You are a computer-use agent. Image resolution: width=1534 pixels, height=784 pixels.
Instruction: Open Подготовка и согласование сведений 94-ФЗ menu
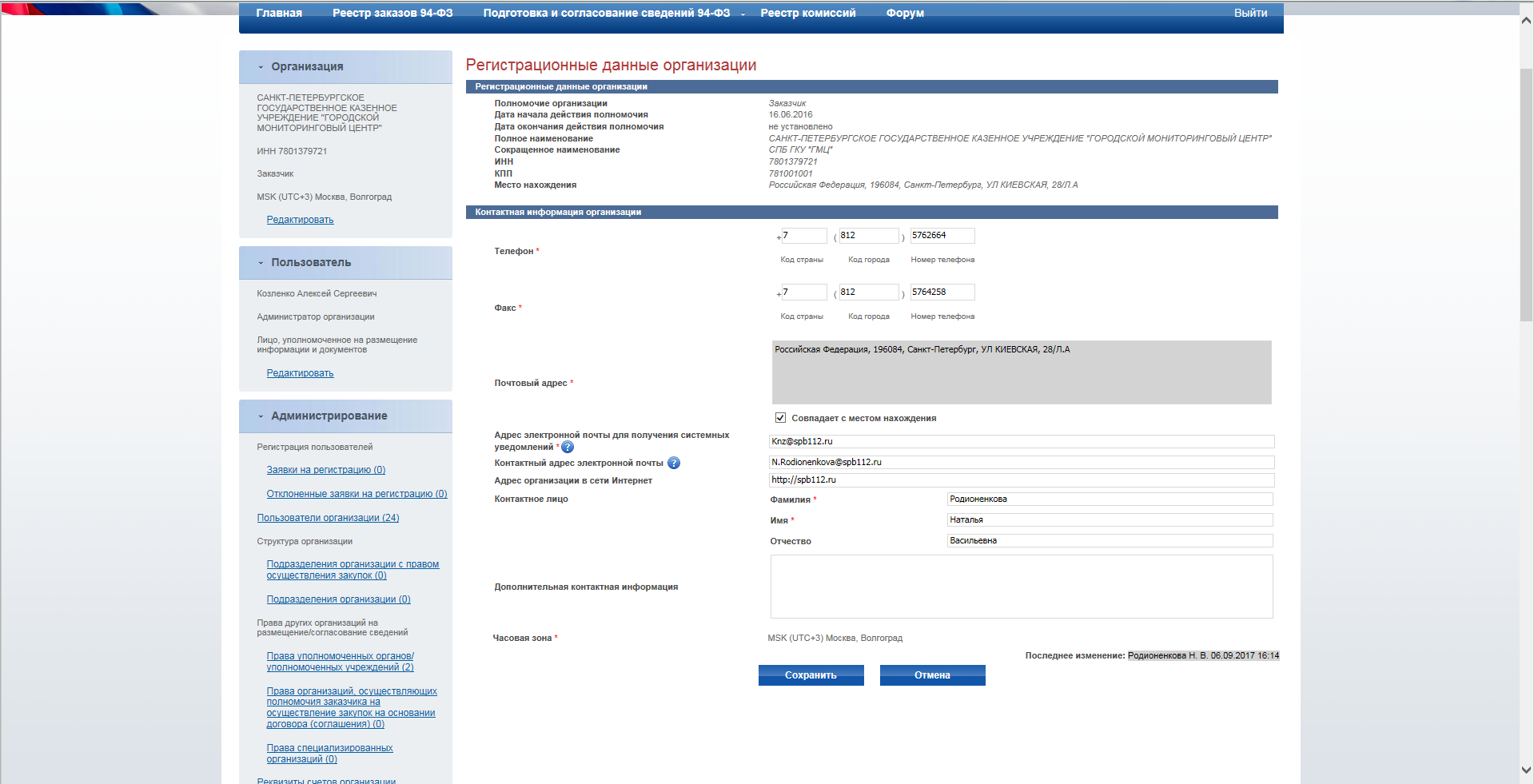607,13
